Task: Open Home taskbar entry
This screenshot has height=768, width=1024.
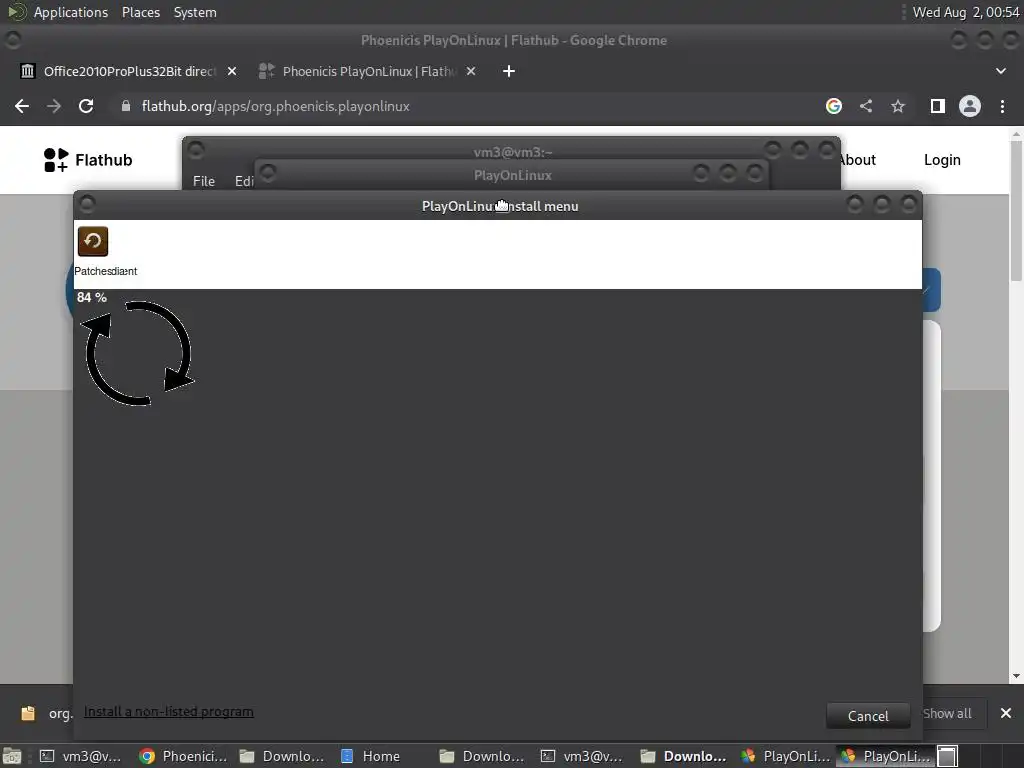Action: point(371,756)
